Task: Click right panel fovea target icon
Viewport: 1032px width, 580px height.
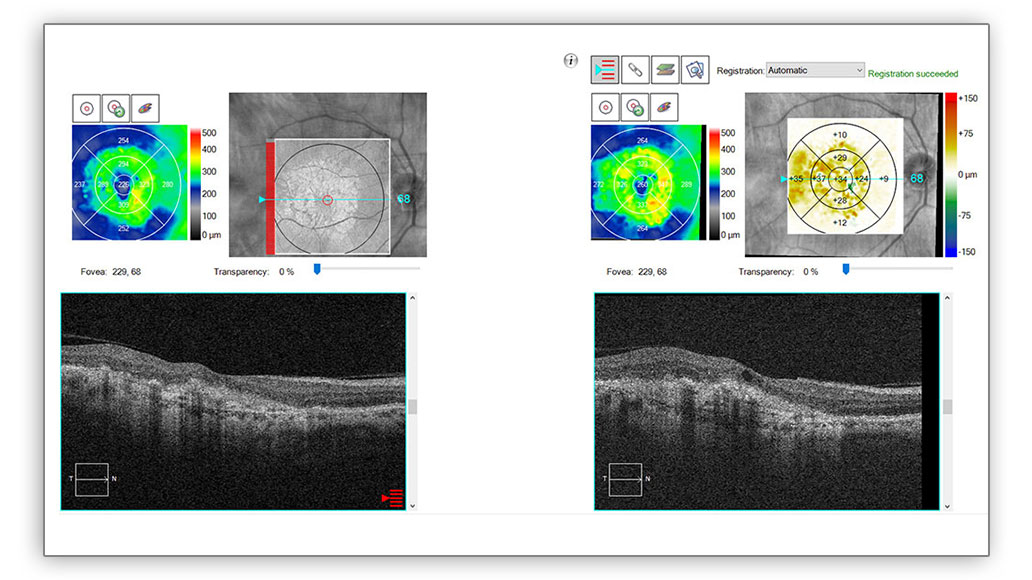Action: click(x=605, y=108)
